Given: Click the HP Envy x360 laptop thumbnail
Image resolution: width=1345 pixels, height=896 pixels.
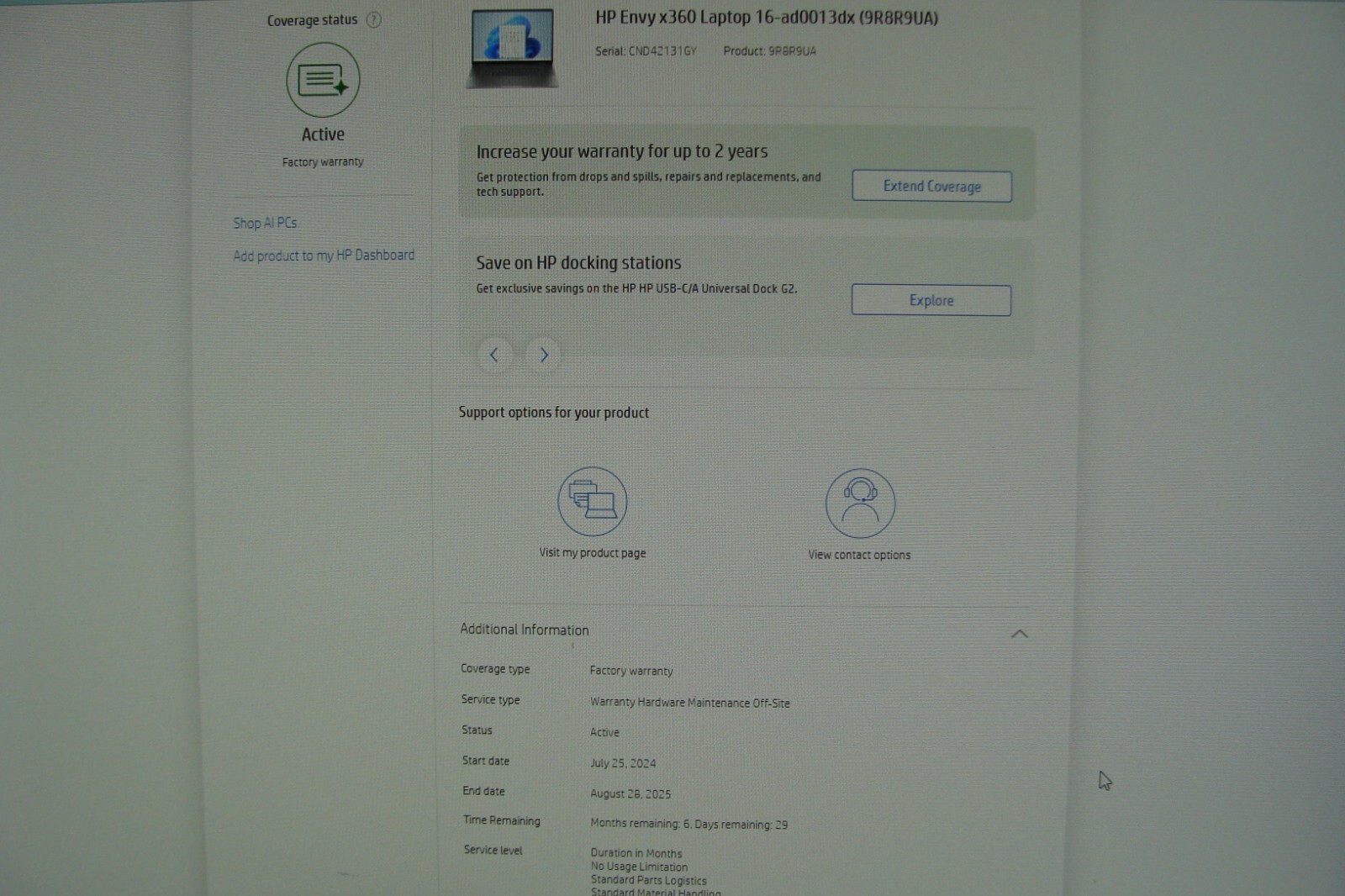Looking at the screenshot, I should coord(512,48).
